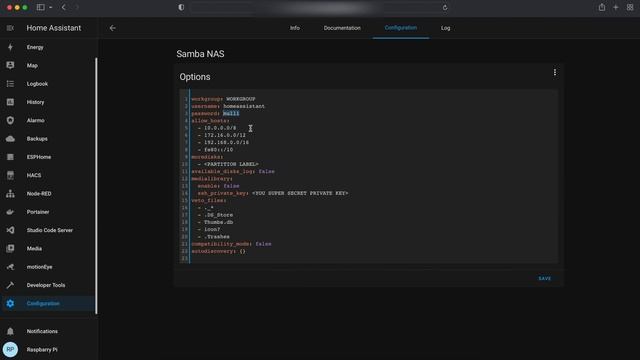Click the .DS_Store veto entry

tap(218, 215)
